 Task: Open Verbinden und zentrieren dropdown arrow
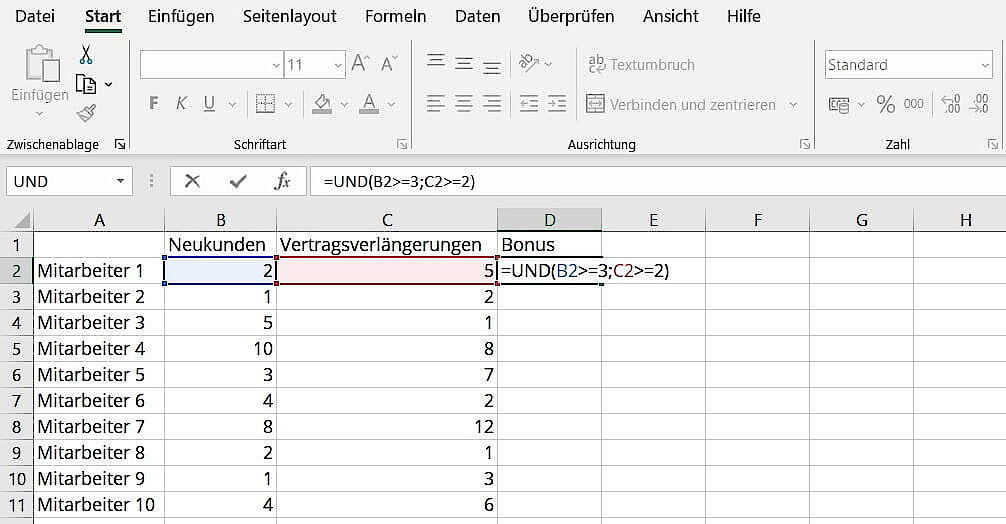tap(793, 104)
